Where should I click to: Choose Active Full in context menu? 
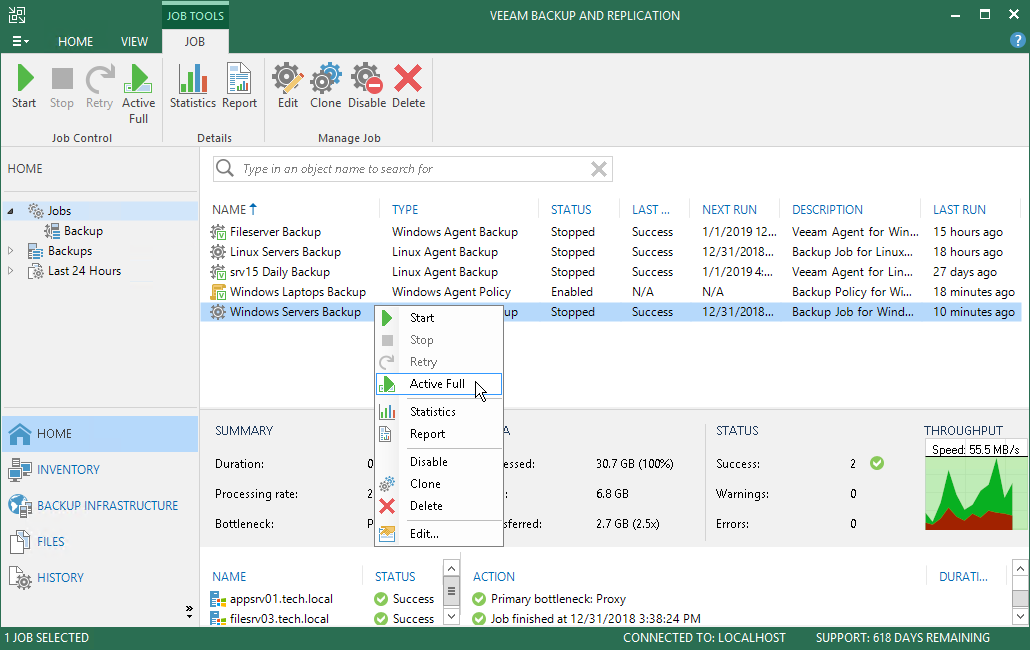point(439,384)
